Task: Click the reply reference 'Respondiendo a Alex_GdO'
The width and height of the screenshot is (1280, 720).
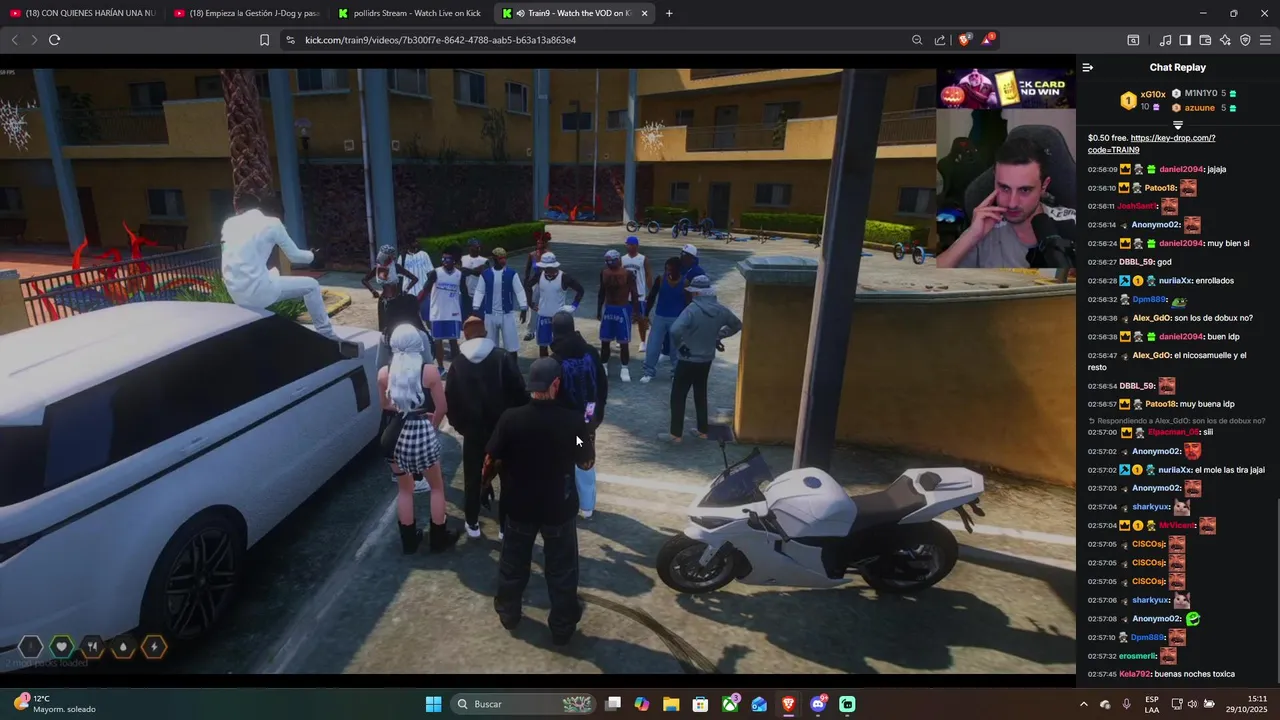Action: tap(1177, 421)
